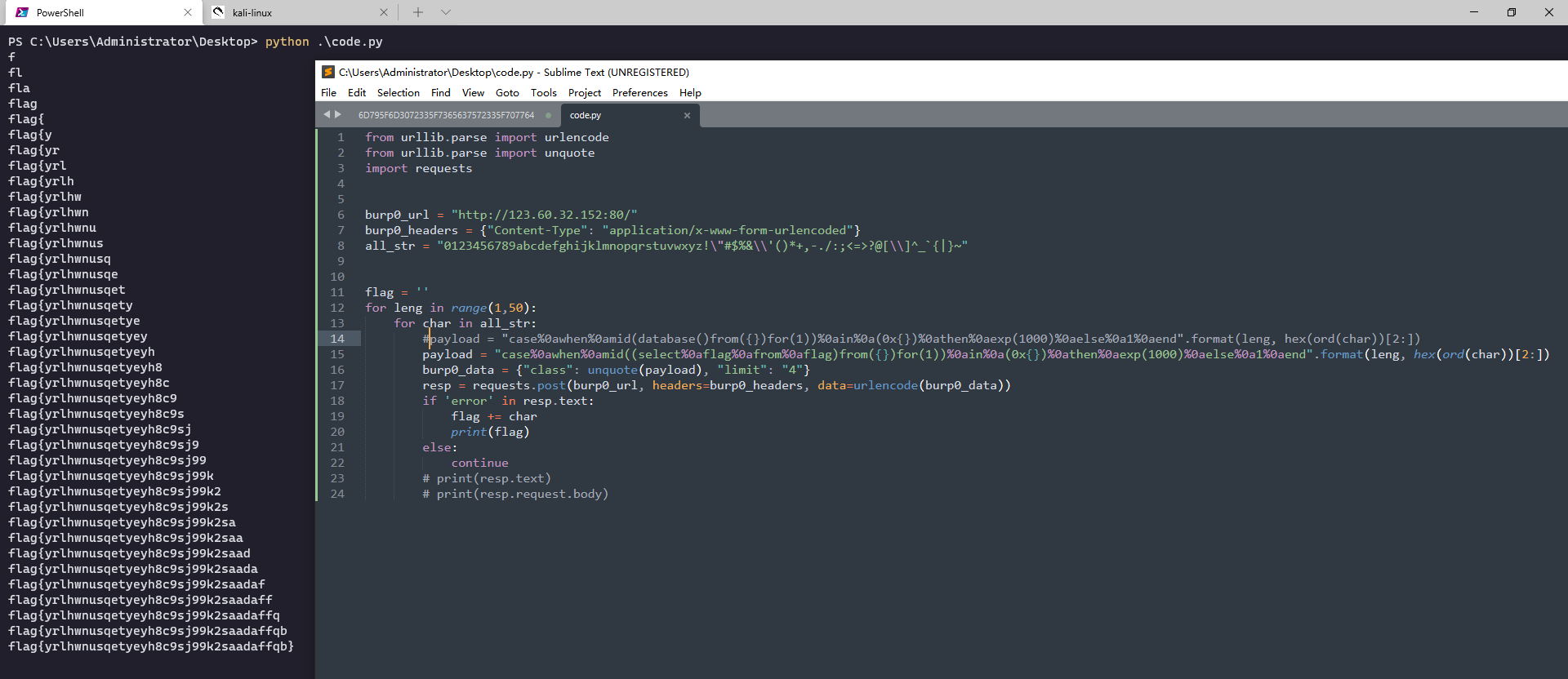Close the PowerShell terminal tab
The width and height of the screenshot is (1568, 679).
click(188, 12)
